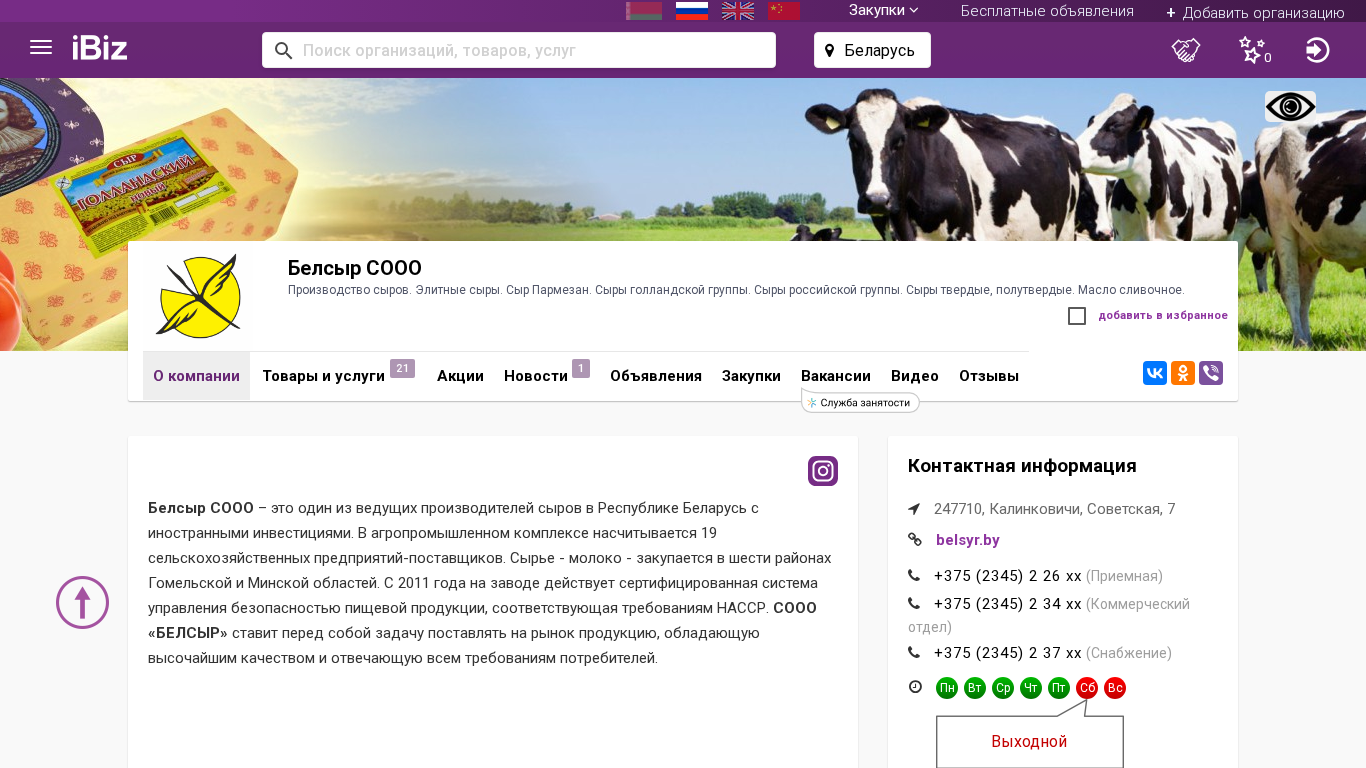
Task: Select Thursday (Чт) working hours
Action: (1031, 688)
